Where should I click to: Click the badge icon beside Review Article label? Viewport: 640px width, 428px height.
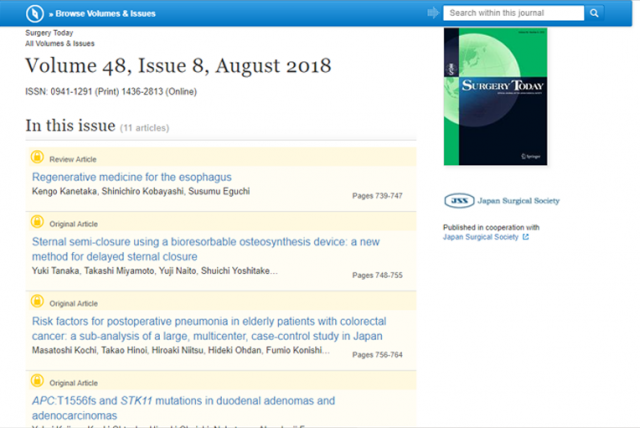pyautogui.click(x=37, y=157)
